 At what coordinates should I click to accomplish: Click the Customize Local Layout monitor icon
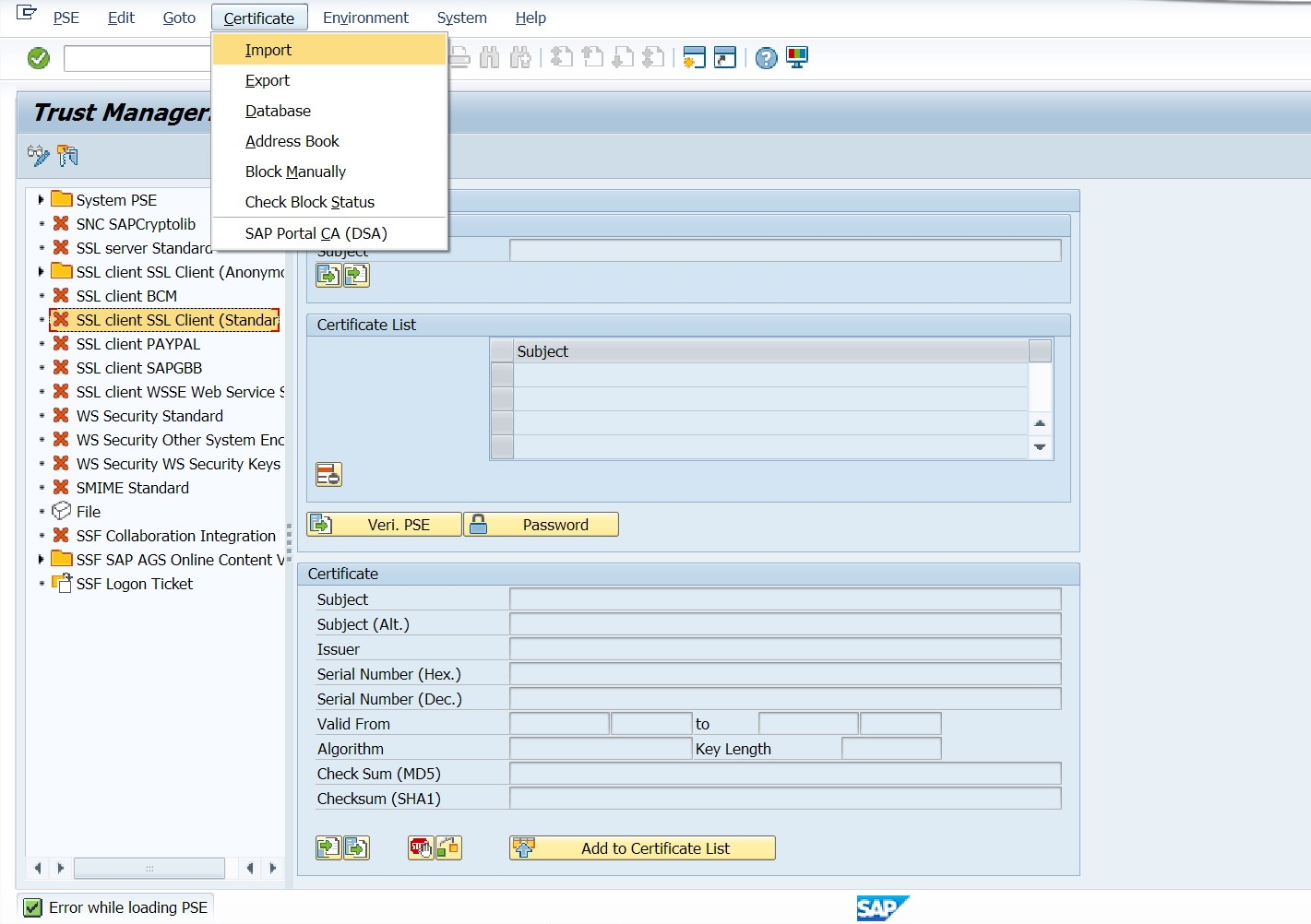tap(797, 57)
